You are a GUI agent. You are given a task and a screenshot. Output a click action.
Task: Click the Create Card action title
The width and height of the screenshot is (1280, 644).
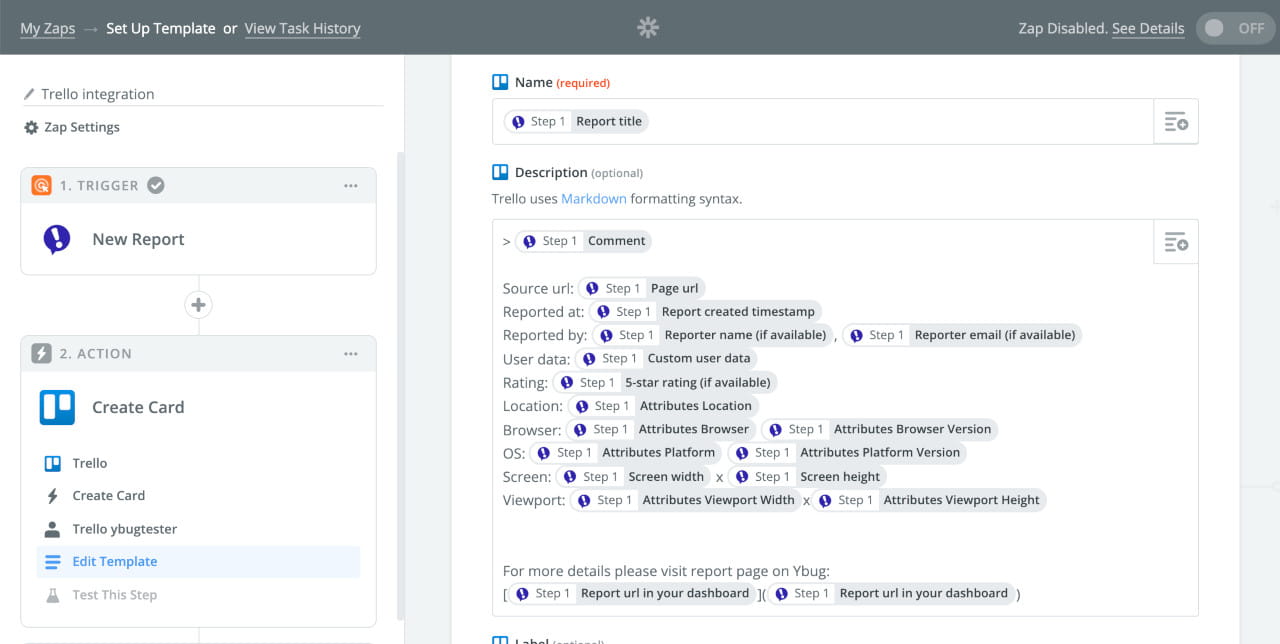(138, 407)
